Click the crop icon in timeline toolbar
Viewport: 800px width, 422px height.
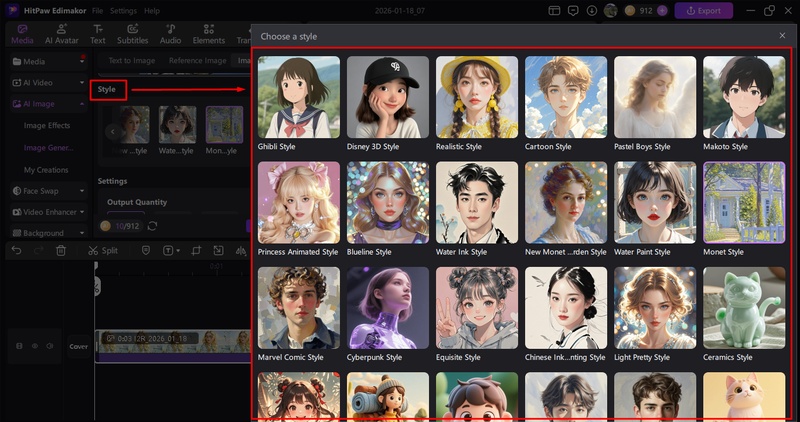196,251
